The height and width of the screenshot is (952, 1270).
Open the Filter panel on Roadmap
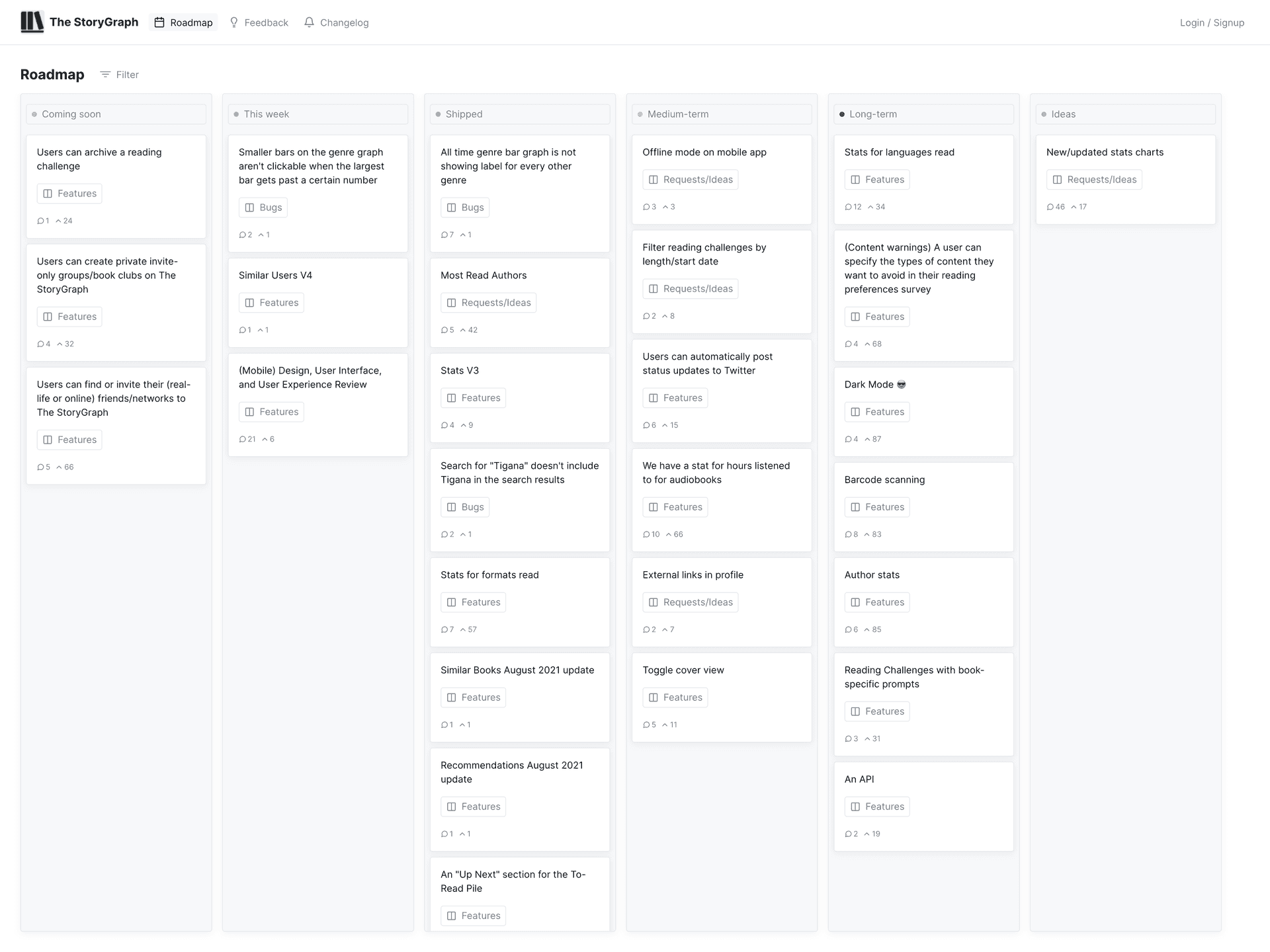pyautogui.click(x=120, y=74)
